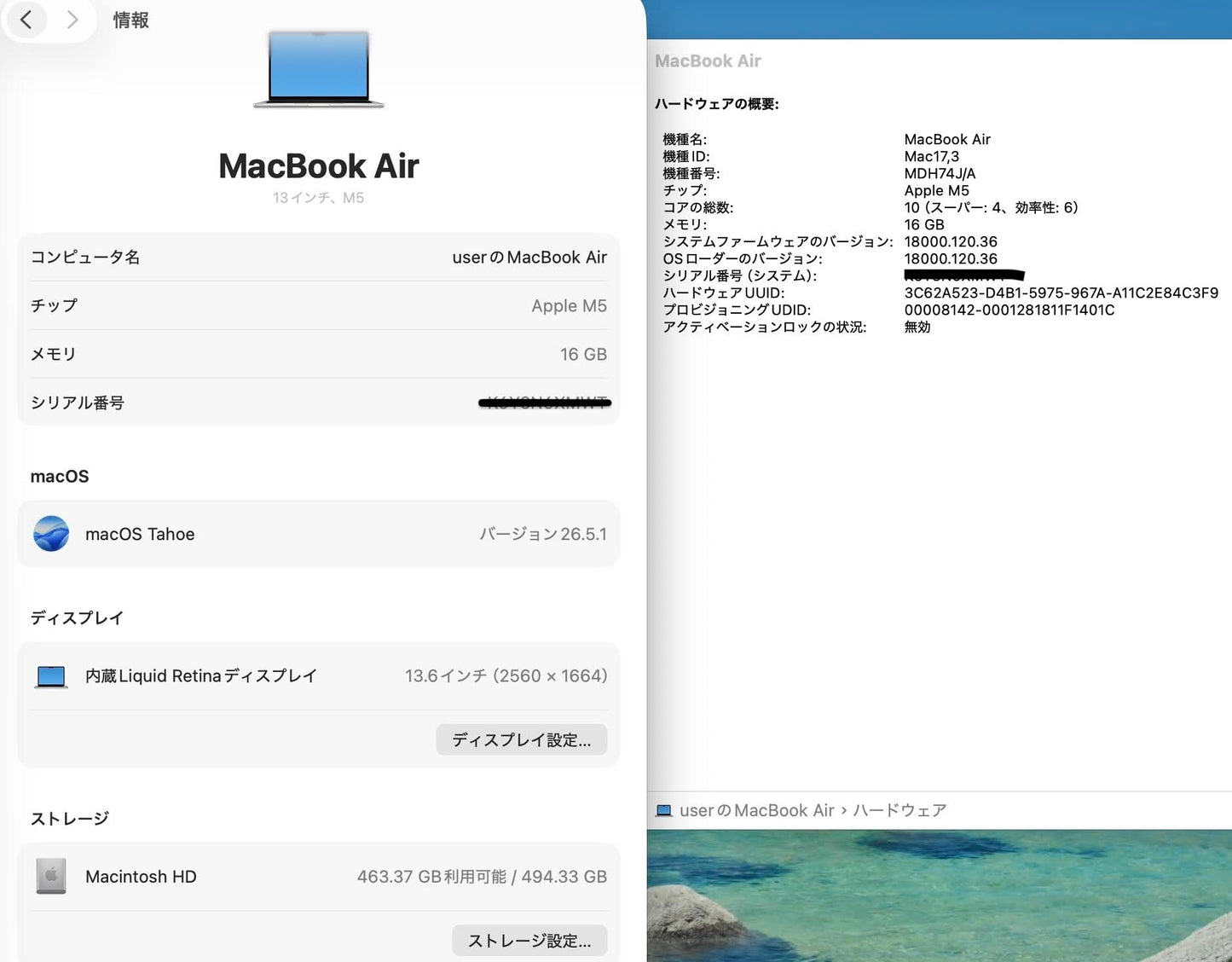Go forward with the right chevron button
The width and height of the screenshot is (1232, 962).
tap(72, 20)
